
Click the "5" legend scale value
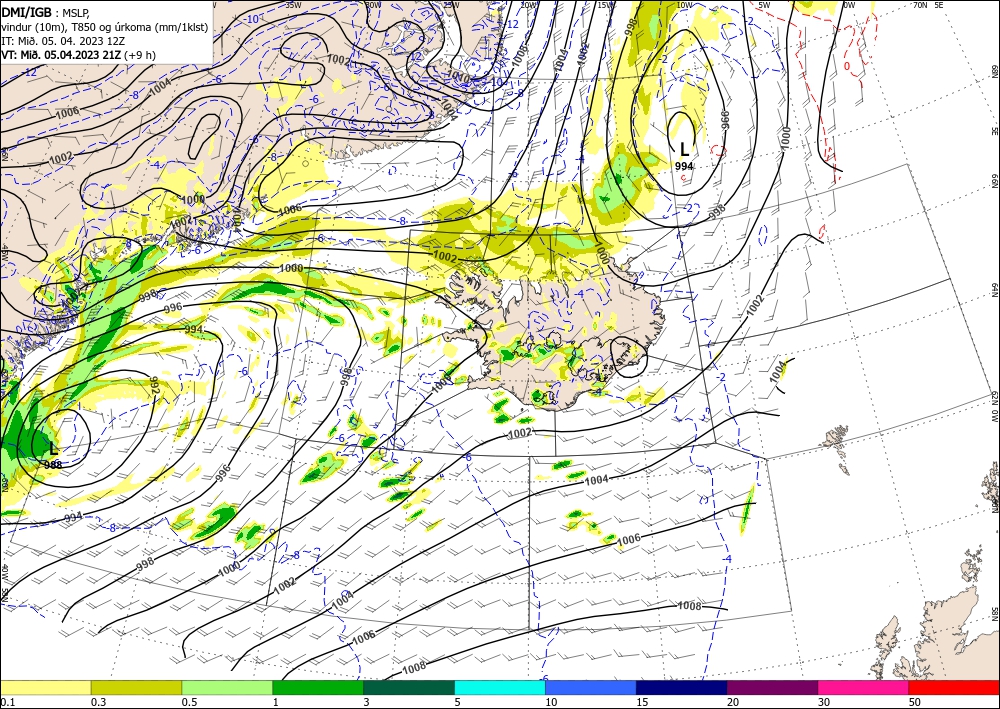458,702
